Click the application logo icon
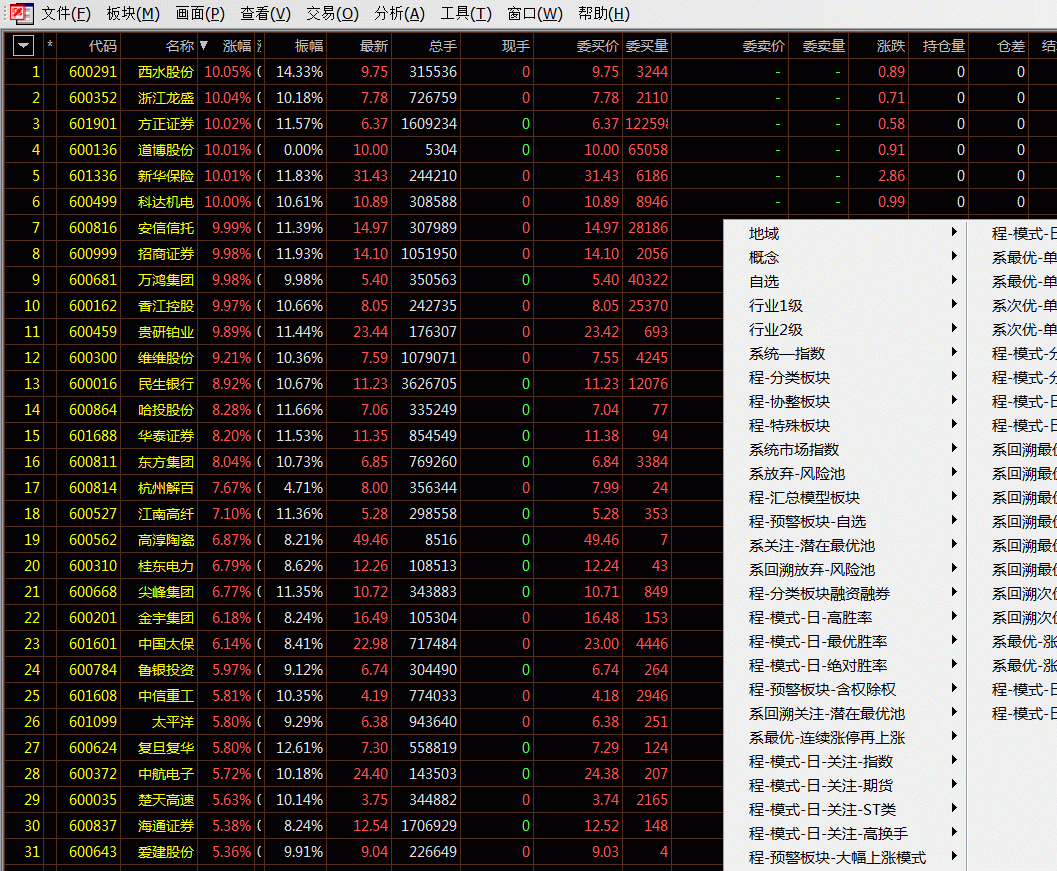This screenshot has width=1057, height=871. point(20,13)
